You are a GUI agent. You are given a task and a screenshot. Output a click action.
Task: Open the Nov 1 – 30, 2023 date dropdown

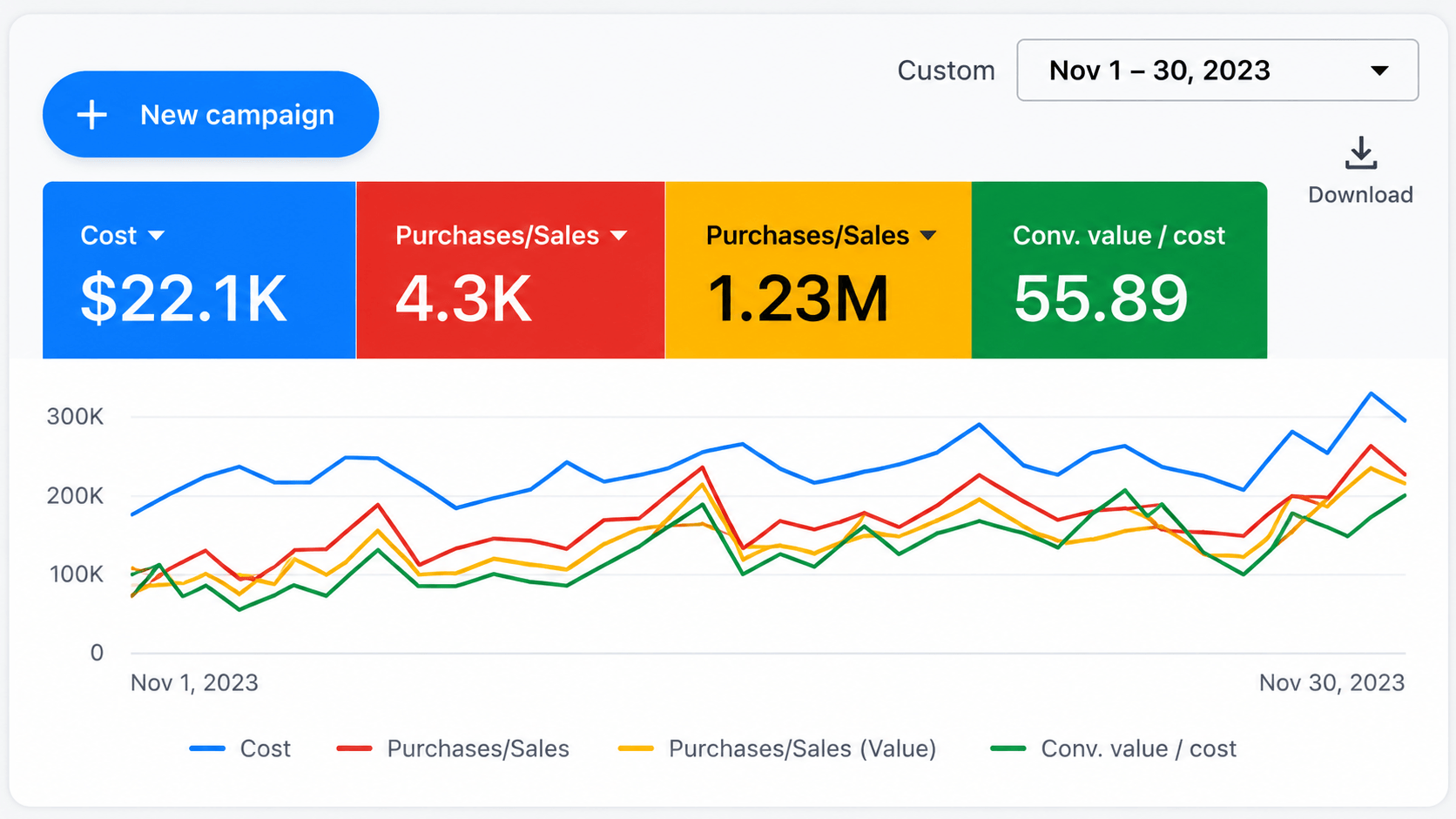click(x=1217, y=70)
